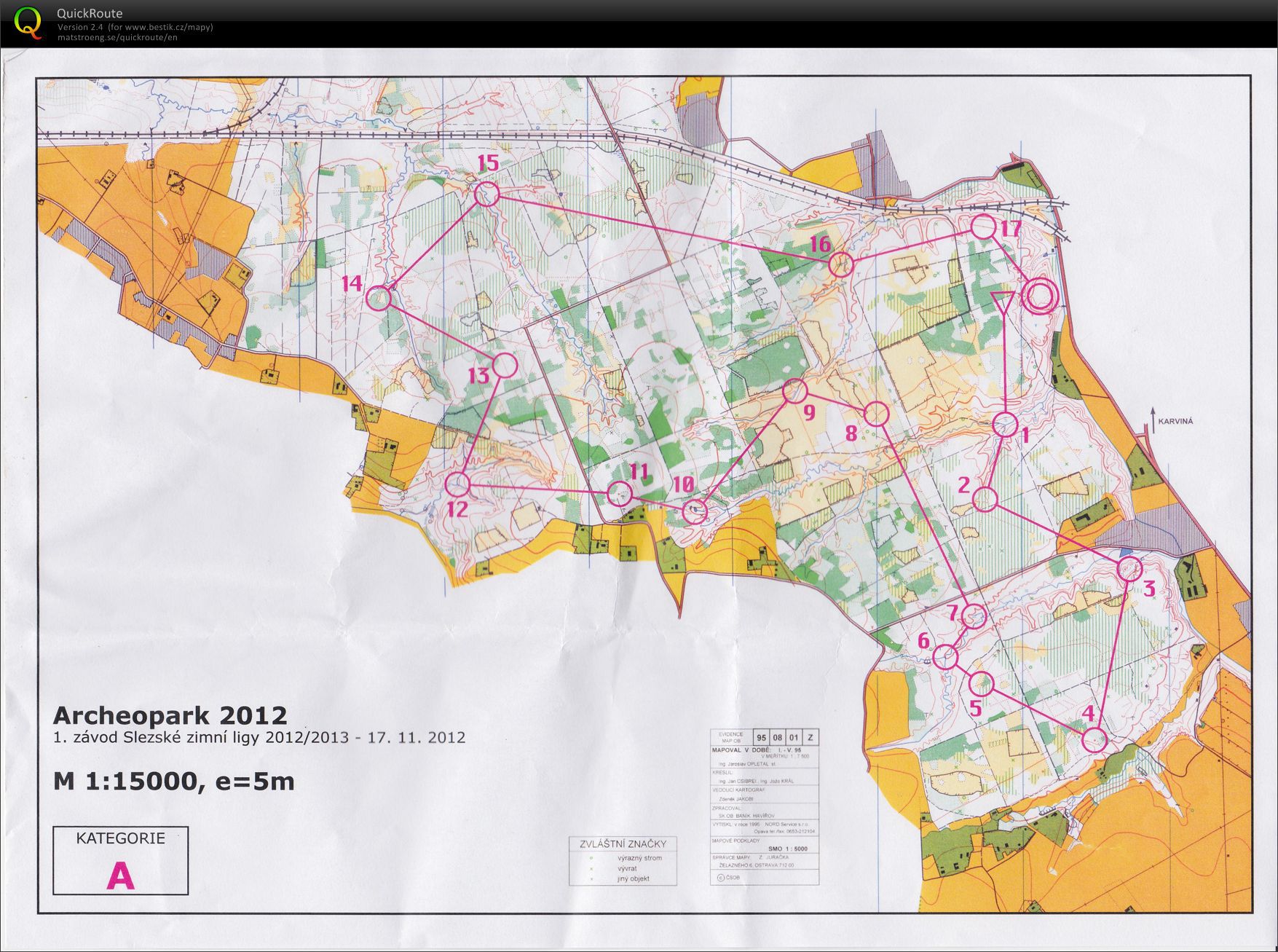Select control circle 7

974,616
